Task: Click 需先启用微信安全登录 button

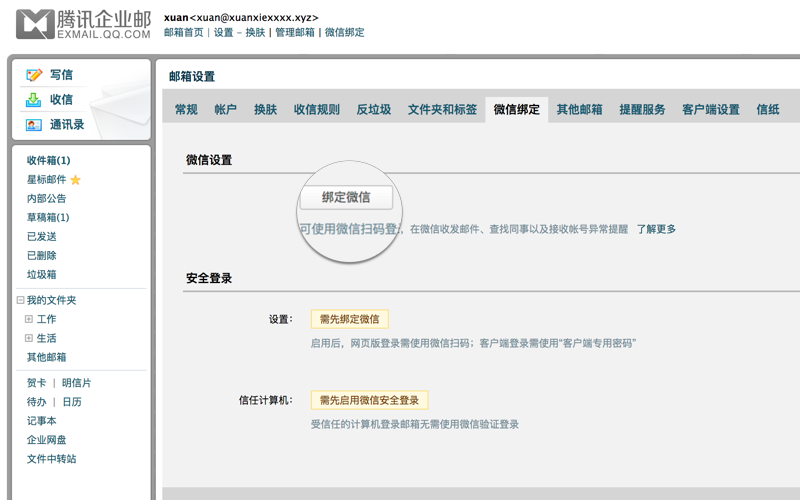Action: (369, 400)
